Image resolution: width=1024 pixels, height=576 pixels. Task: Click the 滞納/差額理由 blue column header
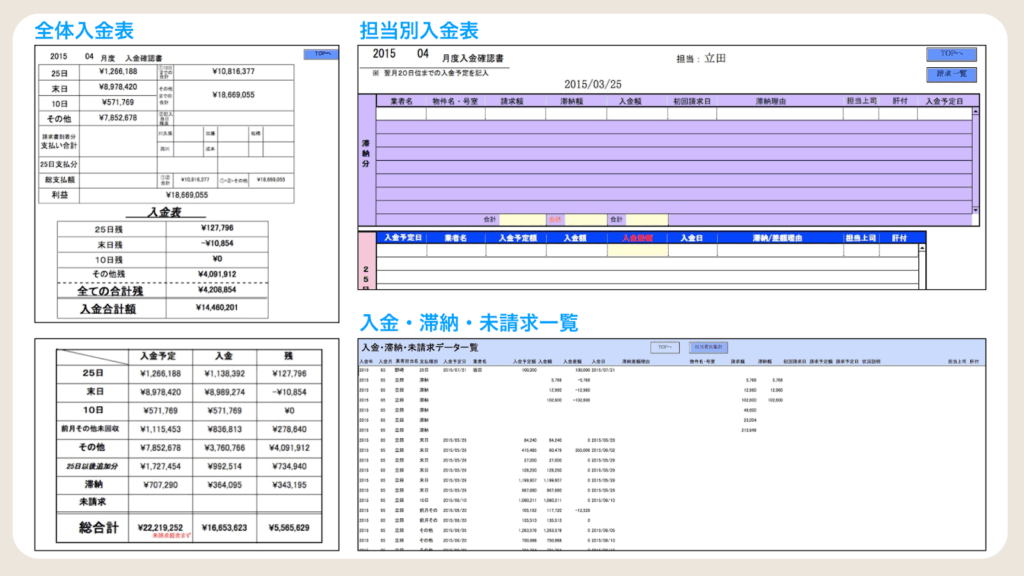[778, 238]
